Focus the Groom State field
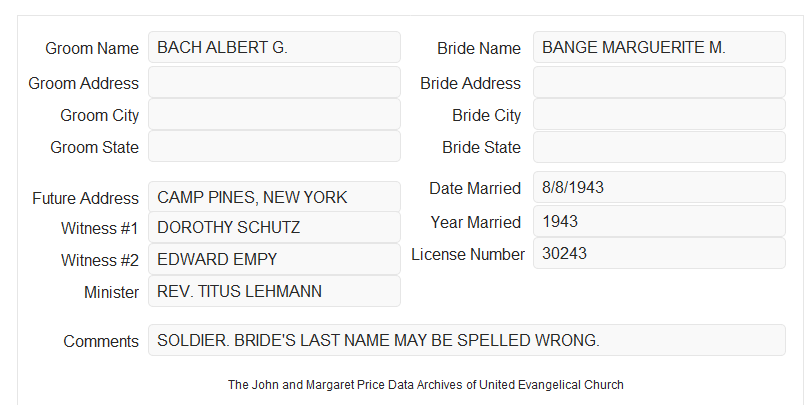The height and width of the screenshot is (405, 805). 274,146
